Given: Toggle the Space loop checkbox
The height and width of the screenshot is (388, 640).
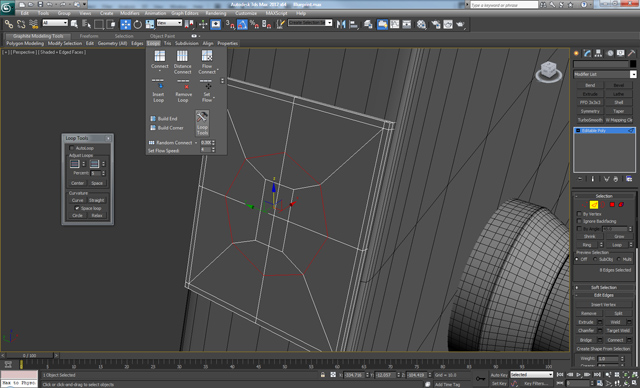Looking at the screenshot, I should [x=77, y=208].
